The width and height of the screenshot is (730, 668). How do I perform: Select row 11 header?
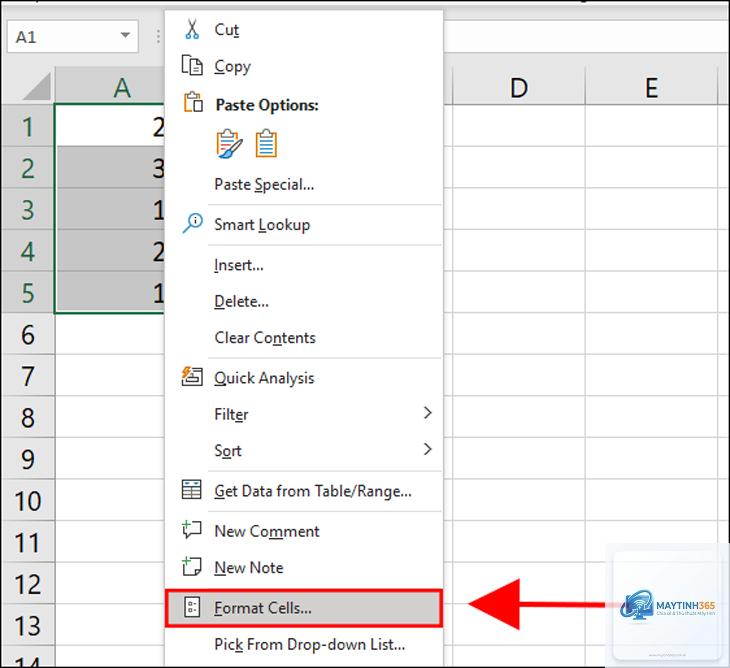click(x=28, y=541)
